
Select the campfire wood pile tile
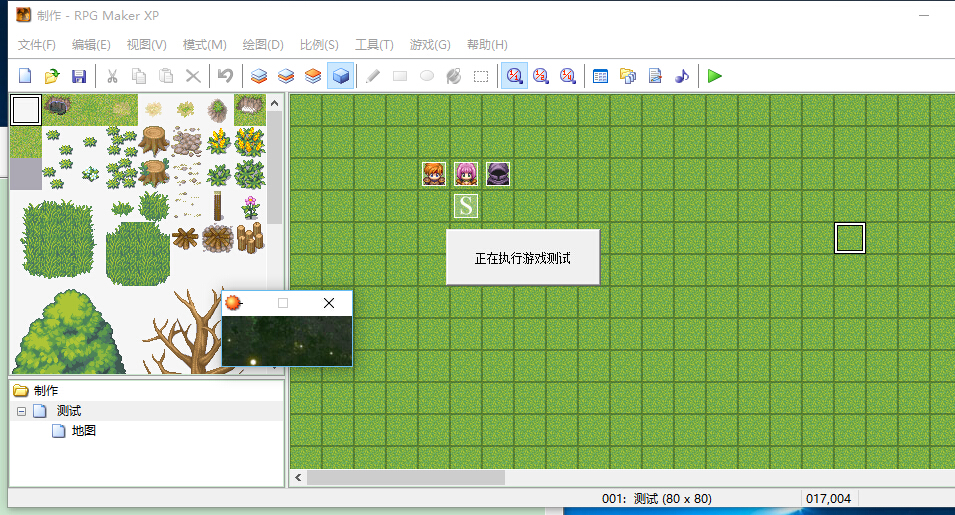tap(217, 238)
